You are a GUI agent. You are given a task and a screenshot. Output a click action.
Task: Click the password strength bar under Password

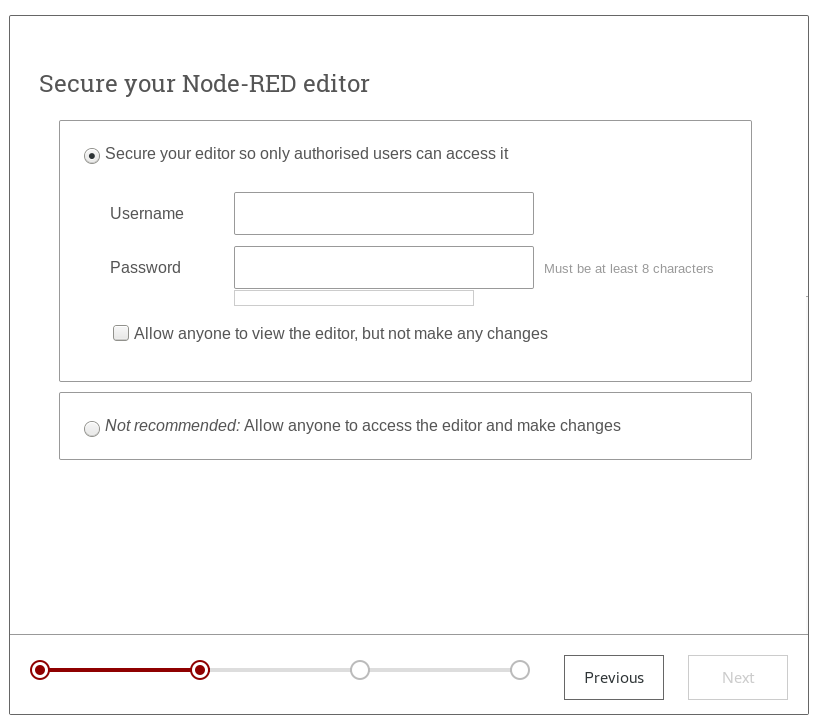[354, 298]
